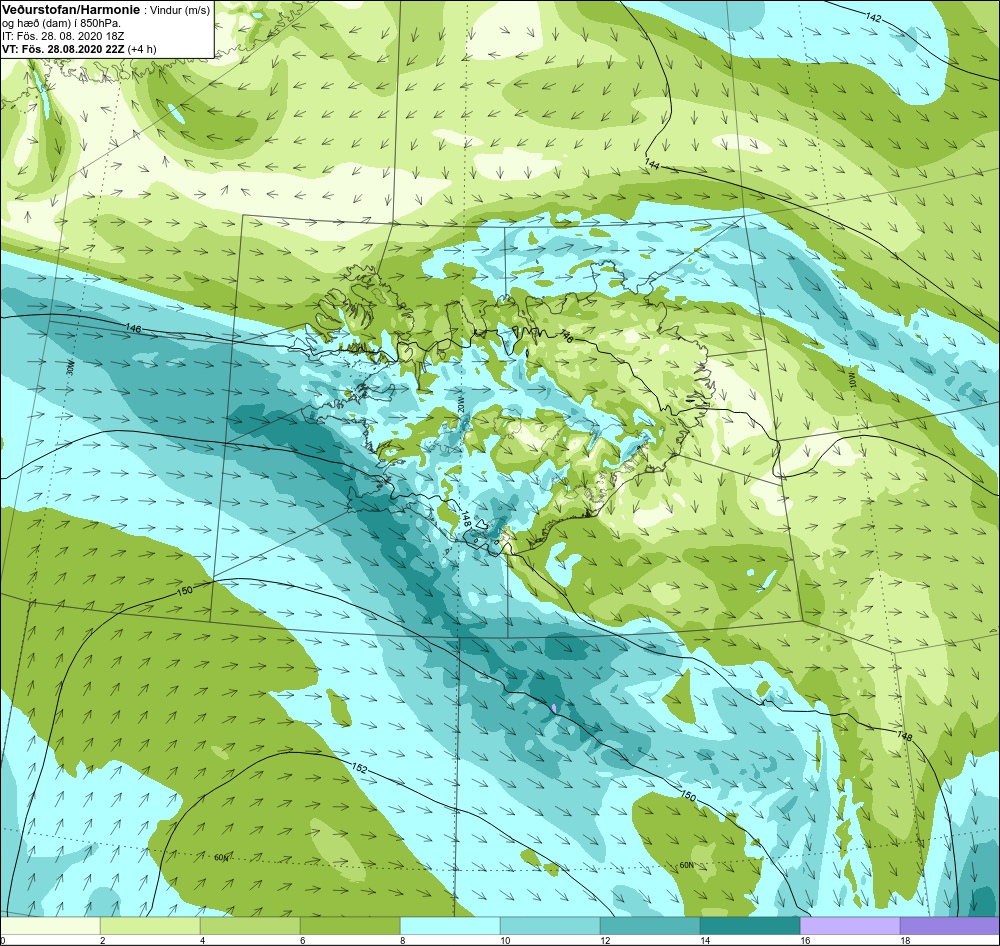This screenshot has width=1000, height=946.
Task: Select the 'IT: Fös. 28. 08. 2020 18Z' line
Action: [x=63, y=36]
